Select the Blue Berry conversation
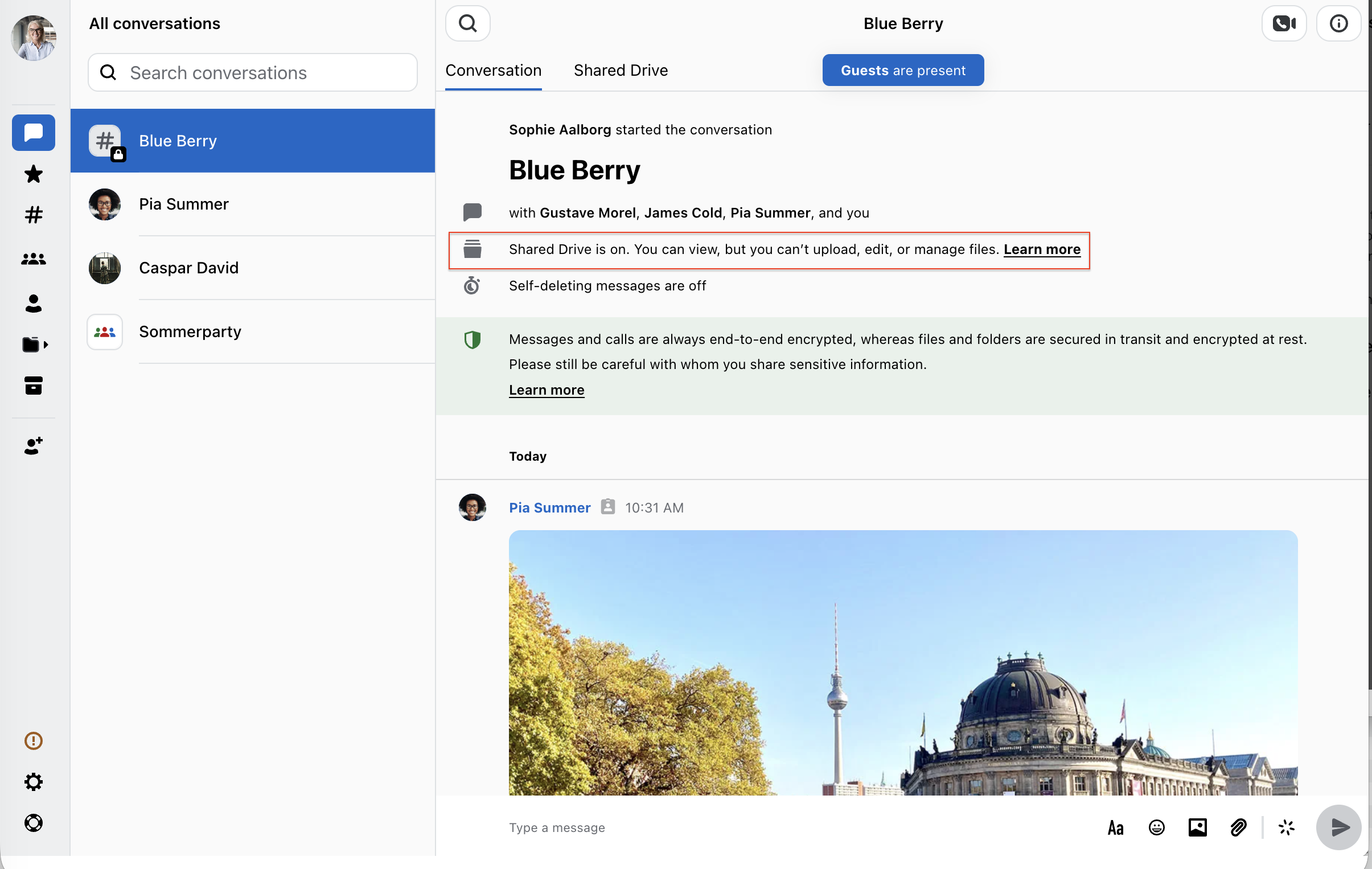This screenshot has height=869, width=1372. (x=252, y=141)
